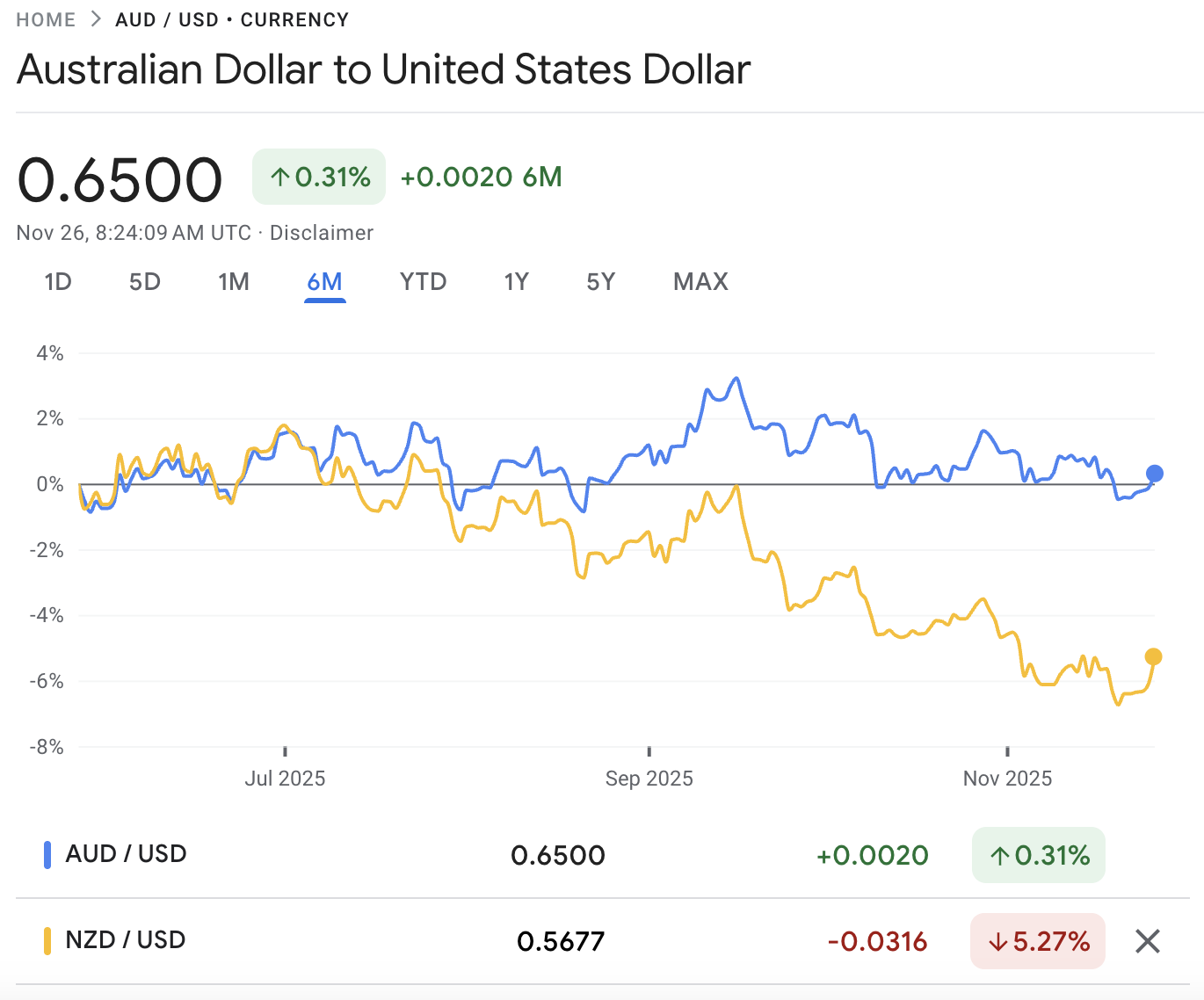Remove the NZD/USD comparison with the X
The height and width of the screenshot is (1000, 1204).
click(x=1147, y=941)
